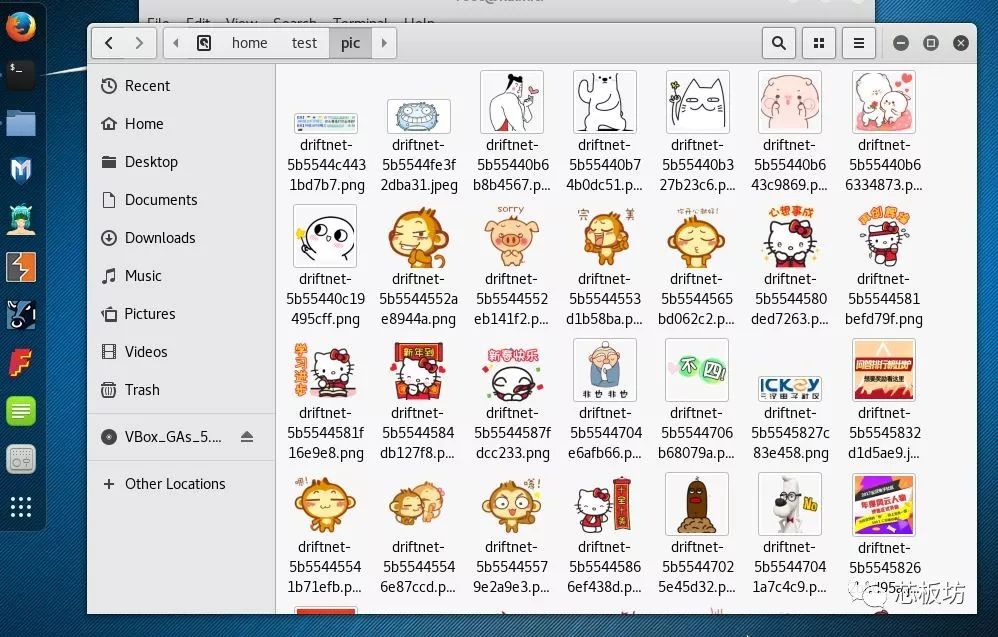Screen dimensions: 998x637
Task: Open Desktop in the sidebar
Action: coord(181,162)
